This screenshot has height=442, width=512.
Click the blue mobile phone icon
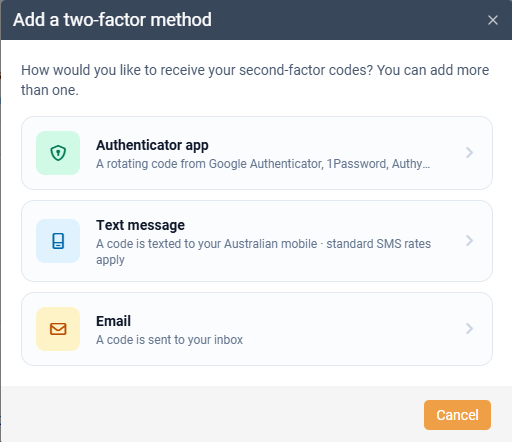pyautogui.click(x=58, y=241)
